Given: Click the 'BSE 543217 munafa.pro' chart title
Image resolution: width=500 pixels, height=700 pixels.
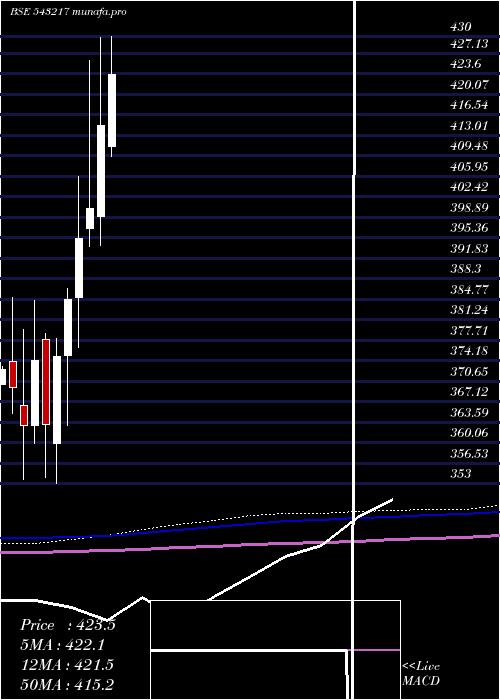Looking at the screenshot, I should click(68, 12).
